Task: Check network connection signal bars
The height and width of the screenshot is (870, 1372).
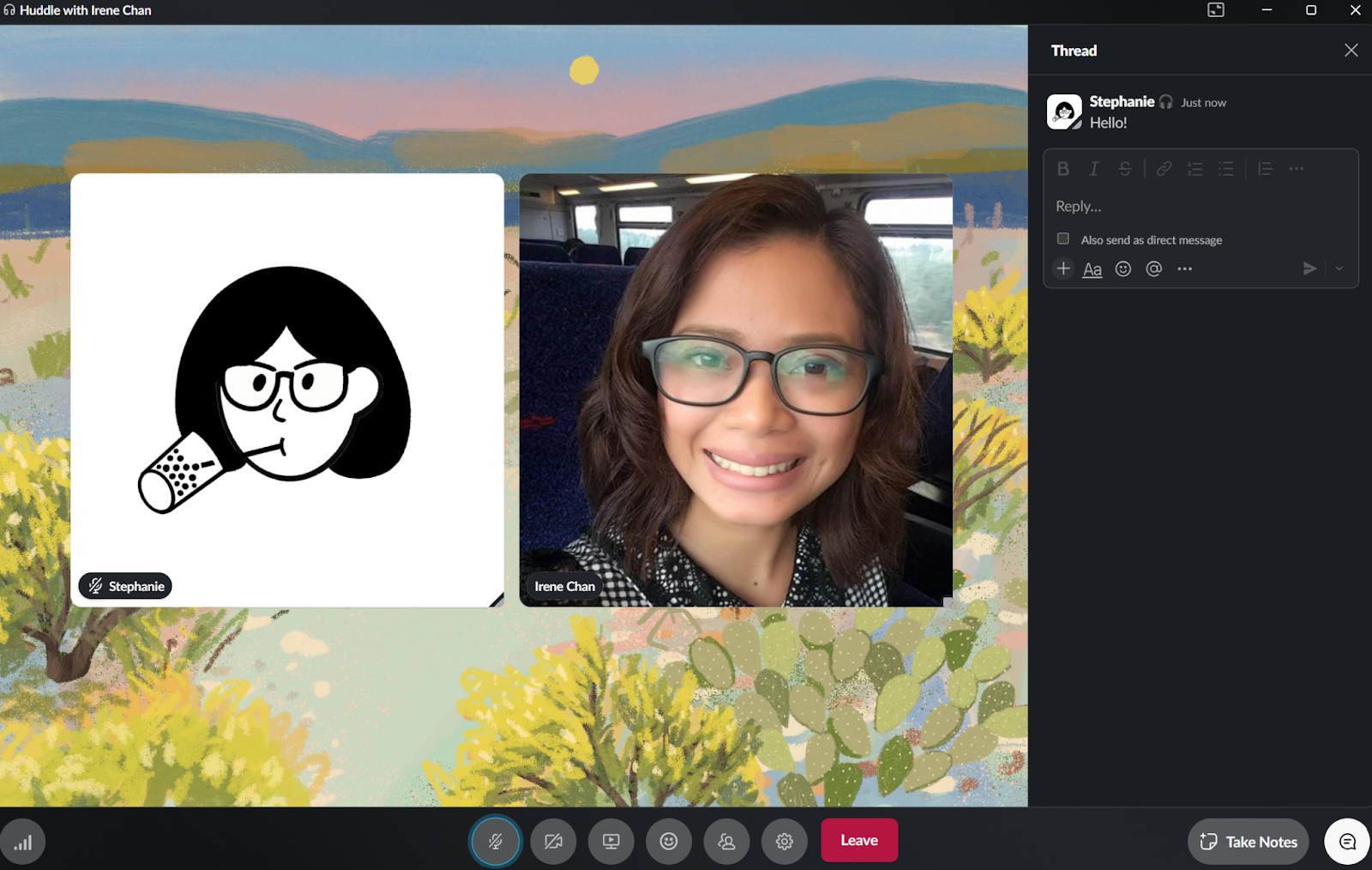Action: point(23,843)
